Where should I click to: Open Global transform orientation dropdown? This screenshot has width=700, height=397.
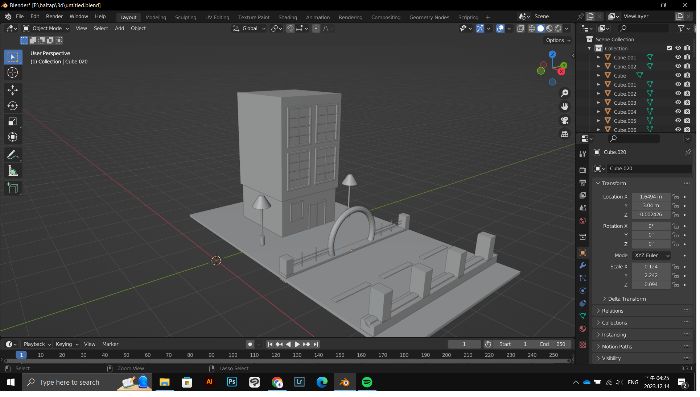(x=250, y=29)
